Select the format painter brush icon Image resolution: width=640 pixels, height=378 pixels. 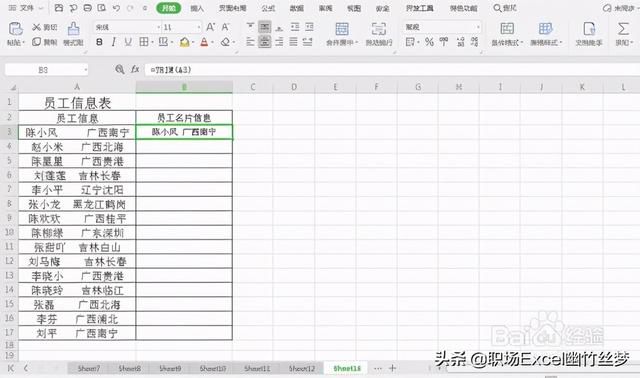pyautogui.click(x=73, y=29)
